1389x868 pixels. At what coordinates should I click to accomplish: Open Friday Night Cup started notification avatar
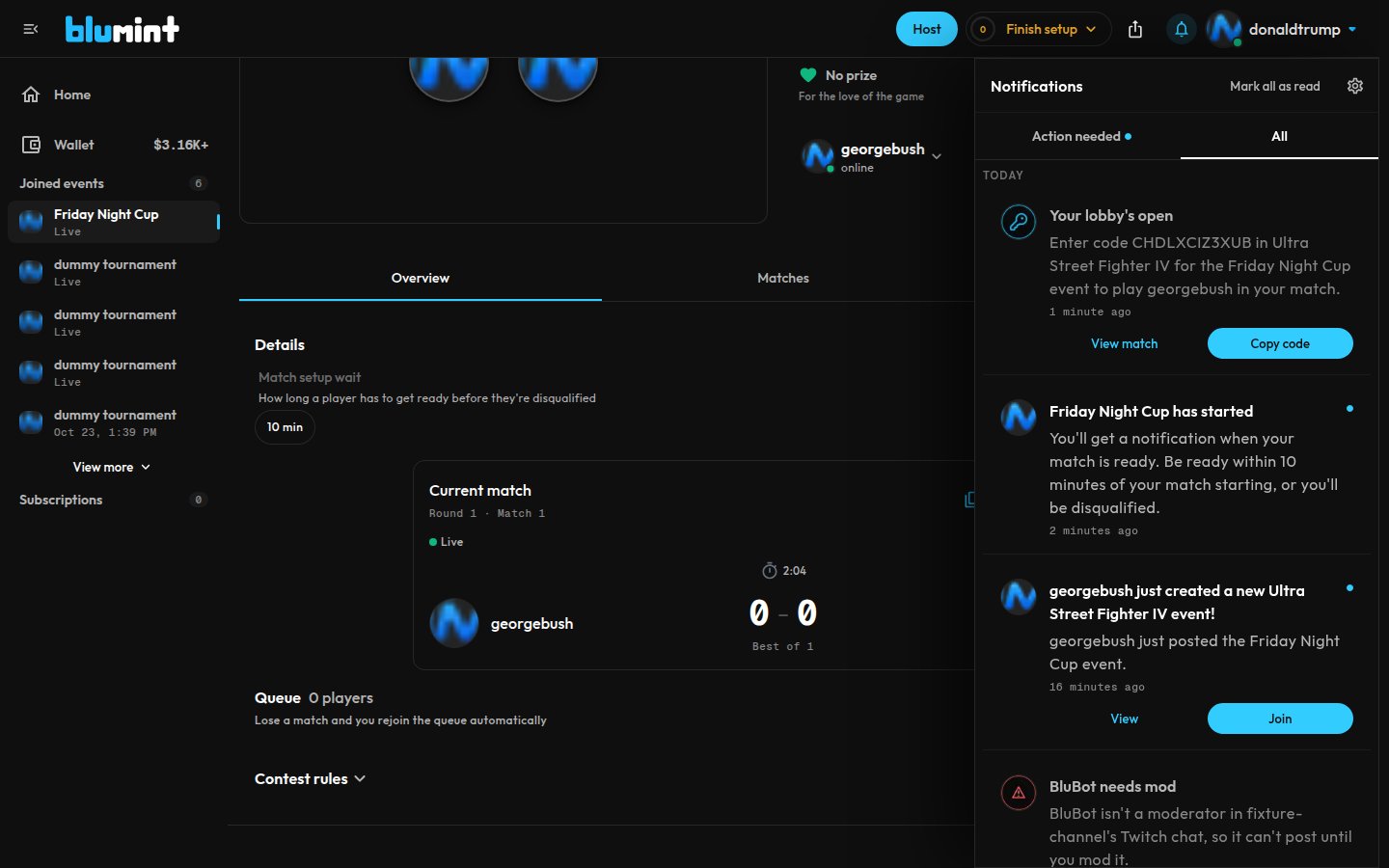[1019, 418]
